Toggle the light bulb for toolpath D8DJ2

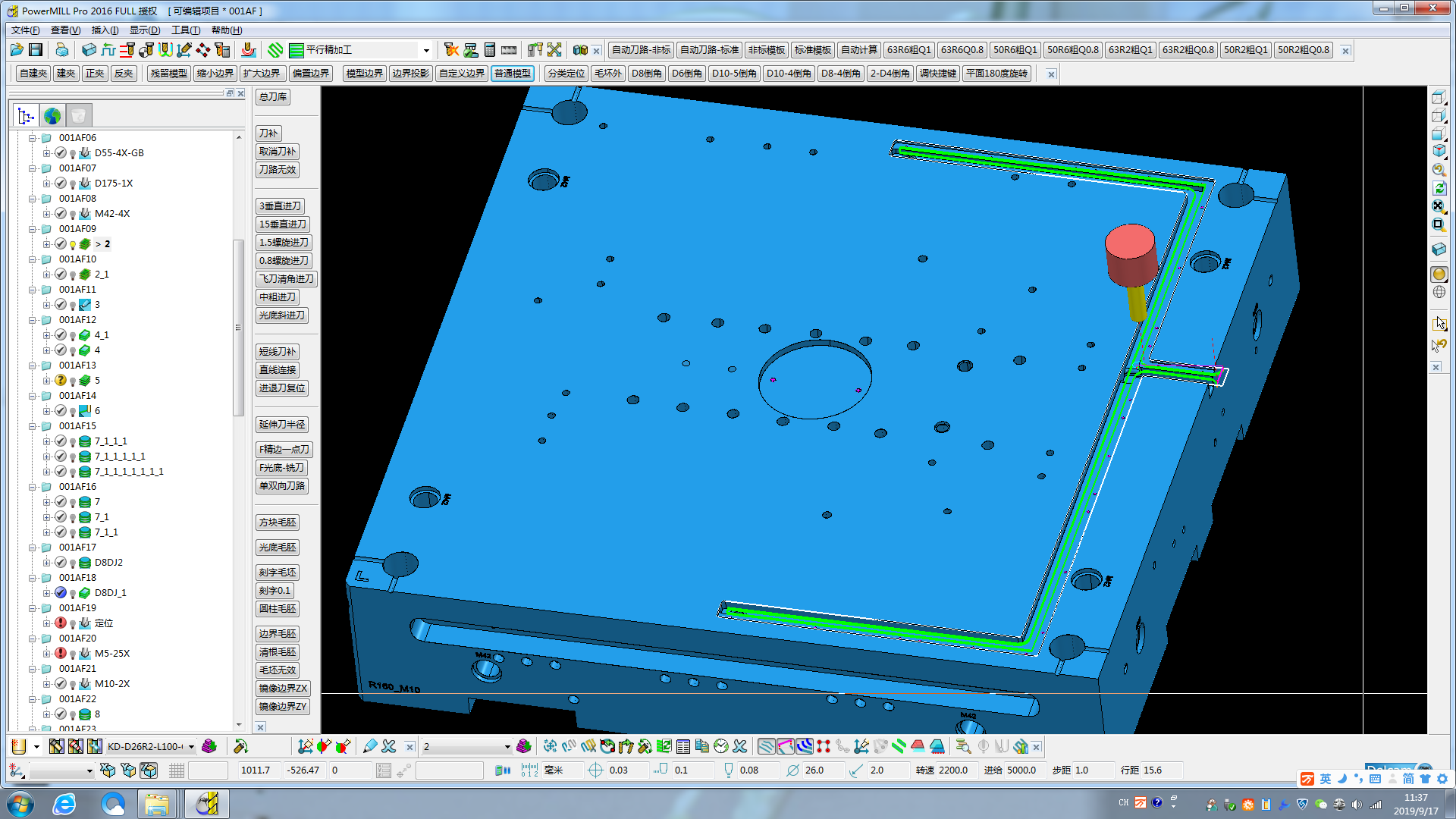73,563
